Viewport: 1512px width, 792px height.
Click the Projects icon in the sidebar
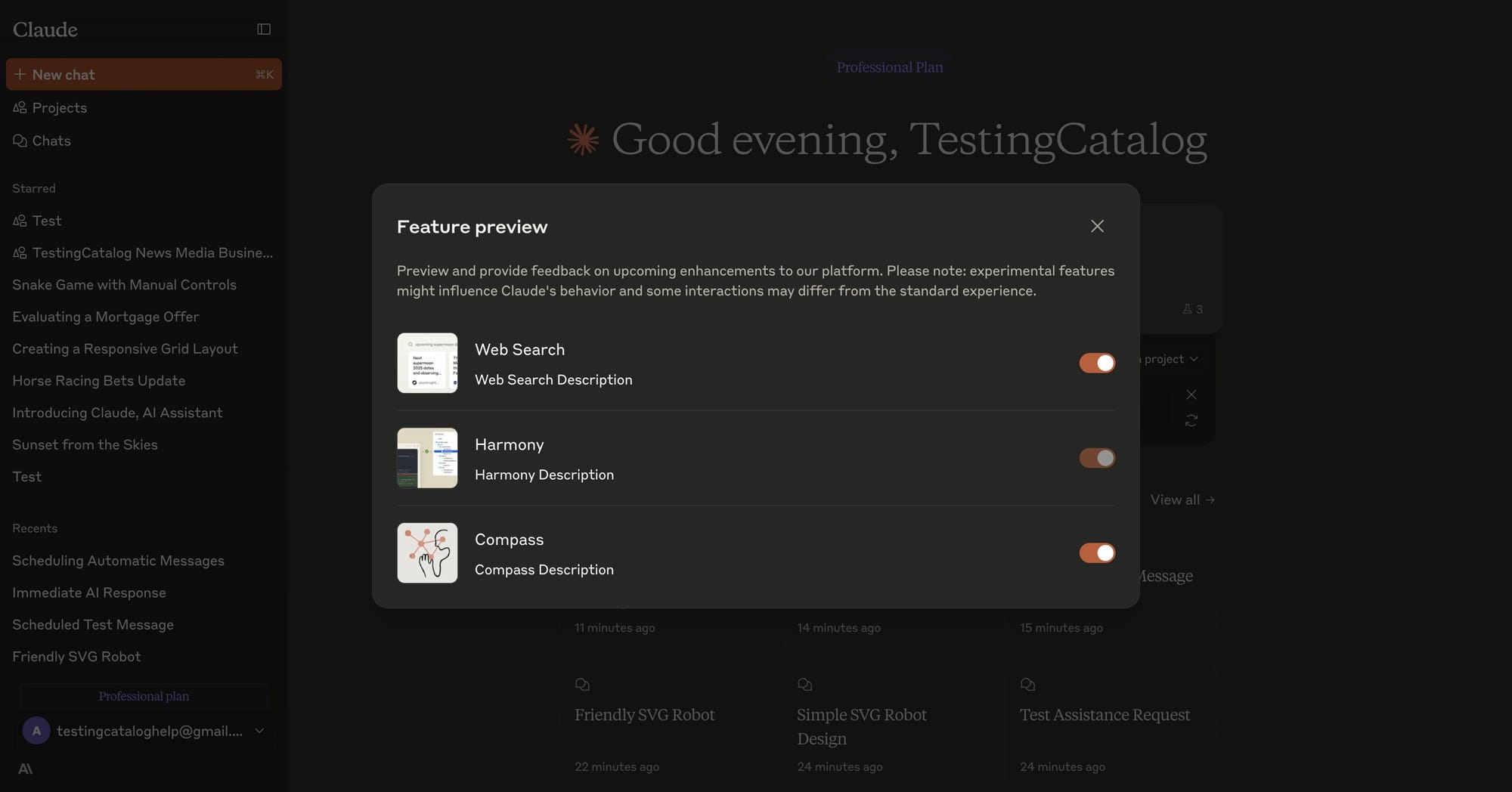click(20, 107)
